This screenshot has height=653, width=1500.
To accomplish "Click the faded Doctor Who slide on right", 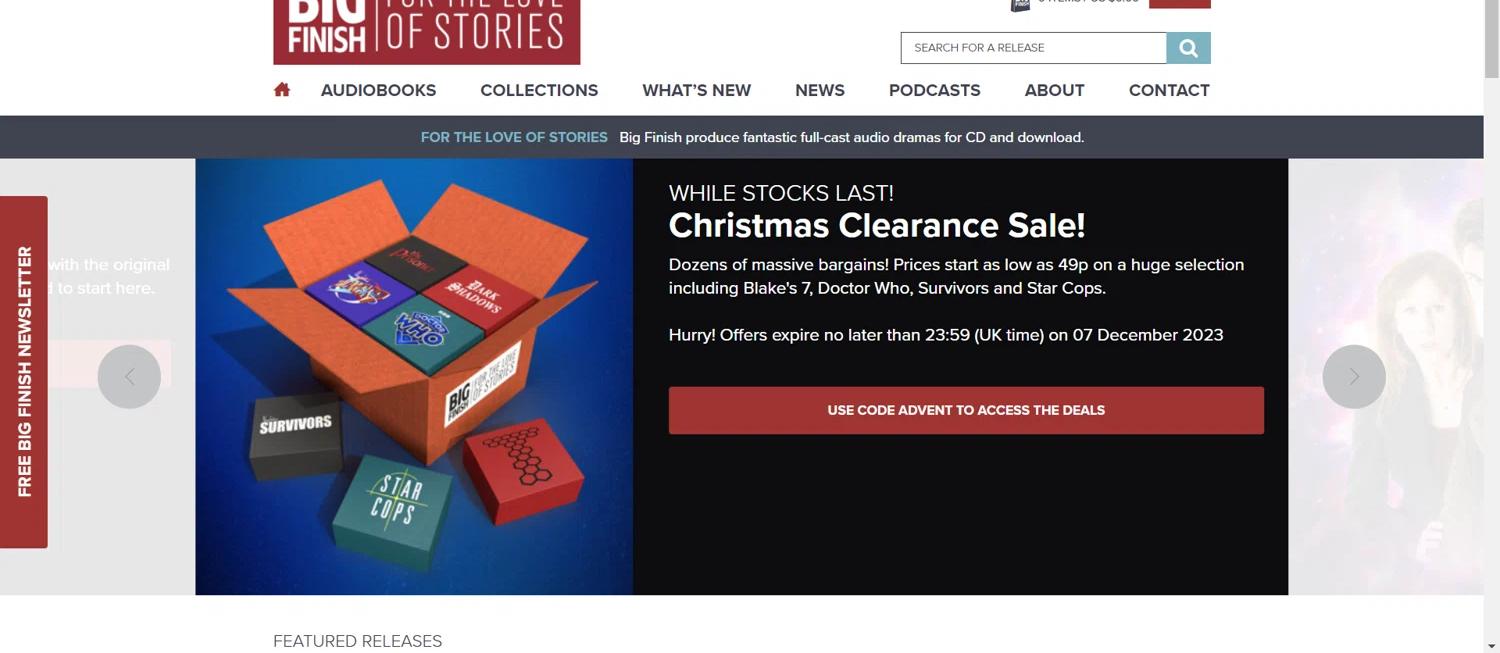I will (x=1386, y=377).
